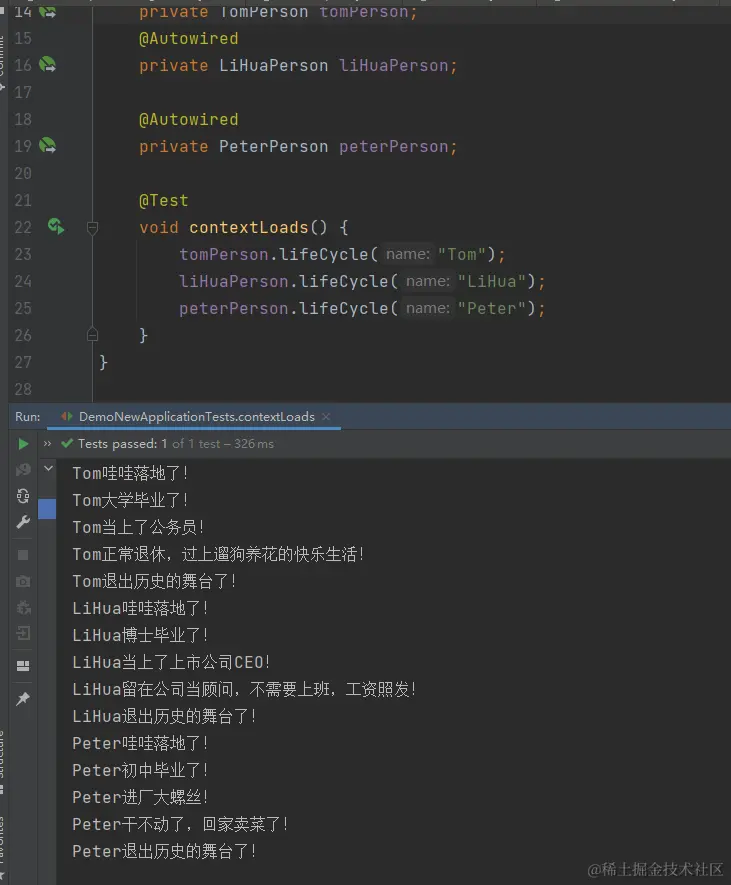
Task: Pin the Run tab with pin icon
Action: tap(23, 699)
